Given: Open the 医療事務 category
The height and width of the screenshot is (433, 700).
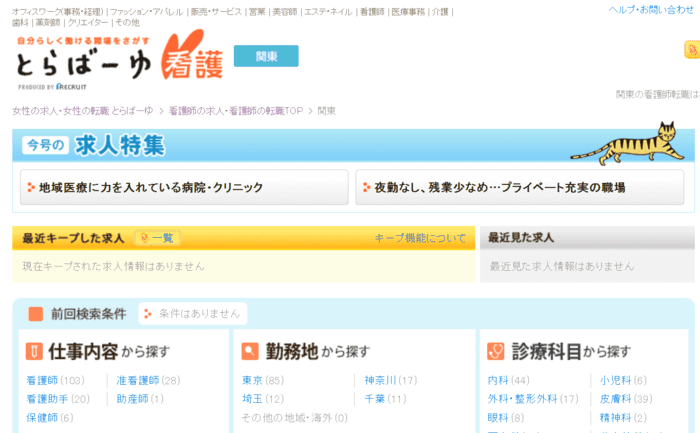Looking at the screenshot, I should tap(408, 12).
